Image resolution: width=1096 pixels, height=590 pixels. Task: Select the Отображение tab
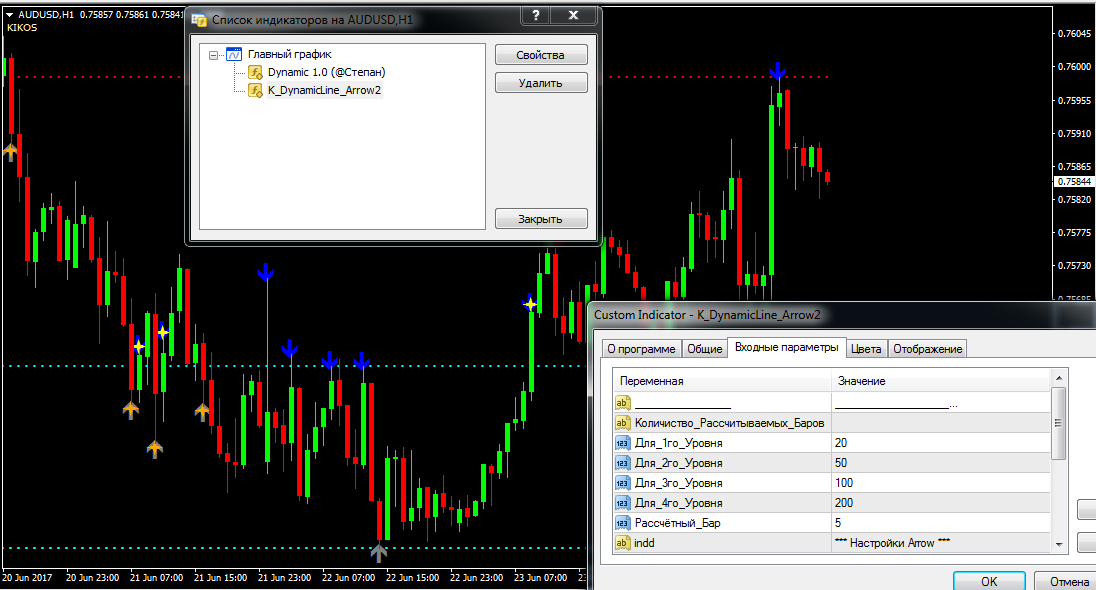point(927,348)
